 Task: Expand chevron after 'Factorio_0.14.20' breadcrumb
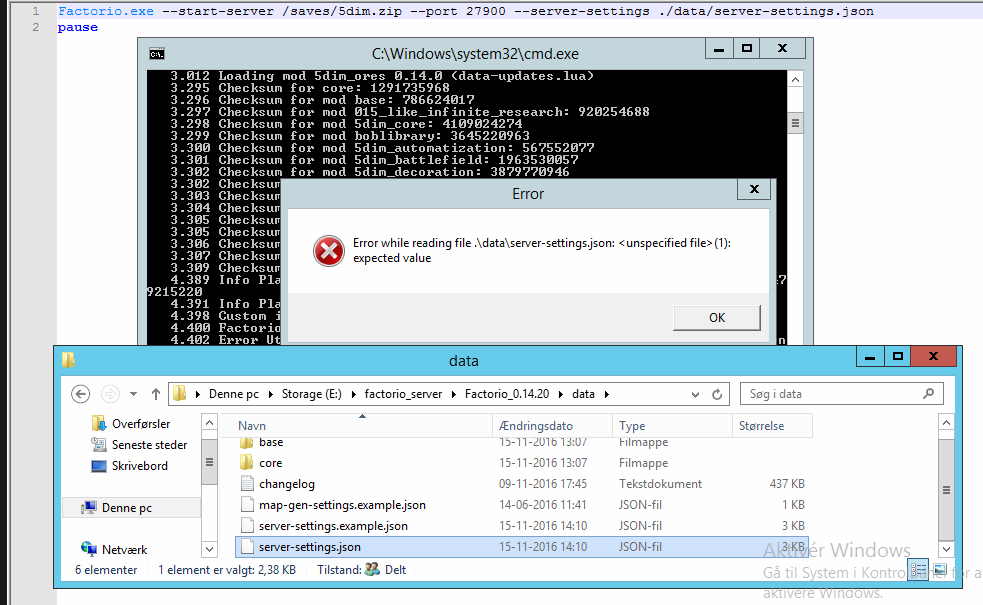coord(560,394)
